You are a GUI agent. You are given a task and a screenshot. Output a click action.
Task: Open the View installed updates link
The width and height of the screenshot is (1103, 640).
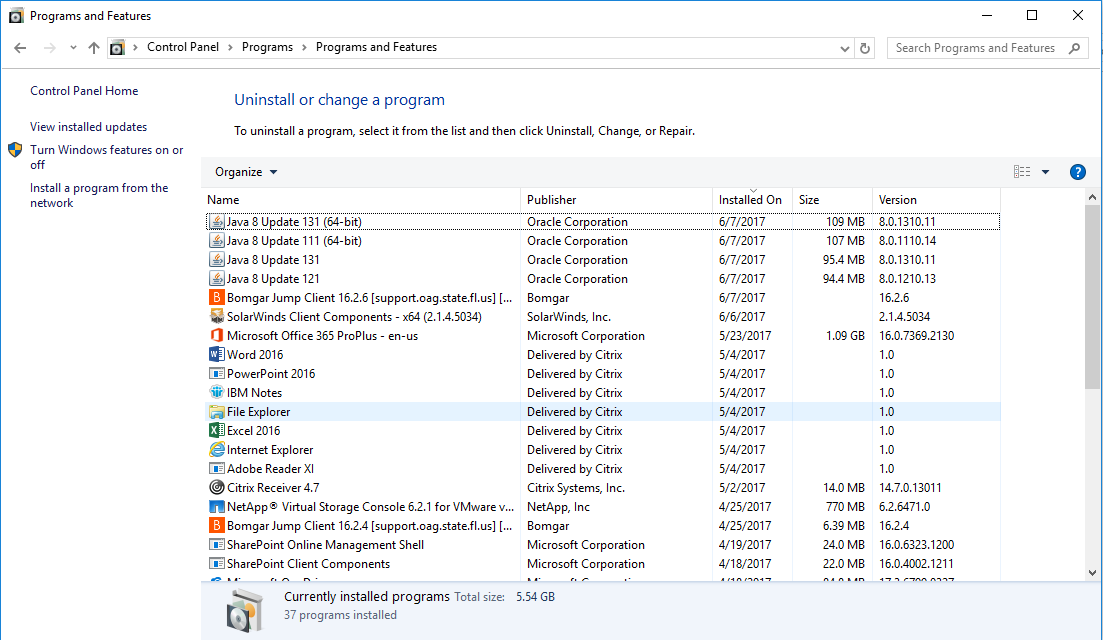pos(89,127)
